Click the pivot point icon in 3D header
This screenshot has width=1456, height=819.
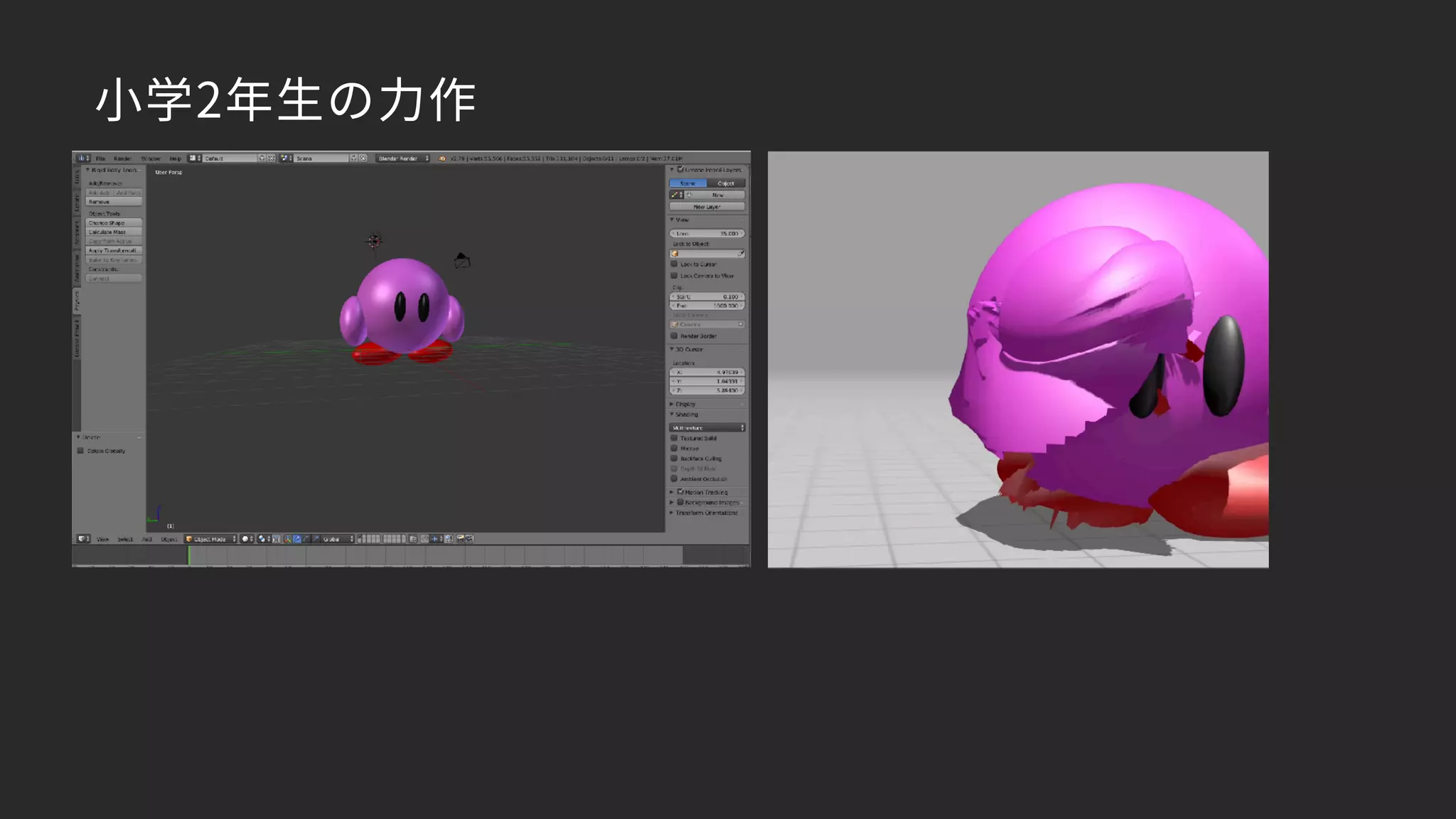point(262,539)
